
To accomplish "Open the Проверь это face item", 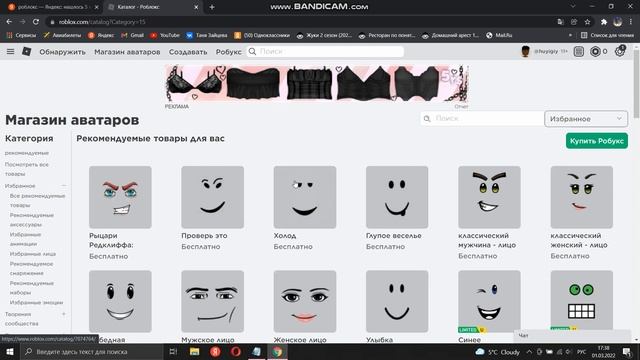I will 213,197.
